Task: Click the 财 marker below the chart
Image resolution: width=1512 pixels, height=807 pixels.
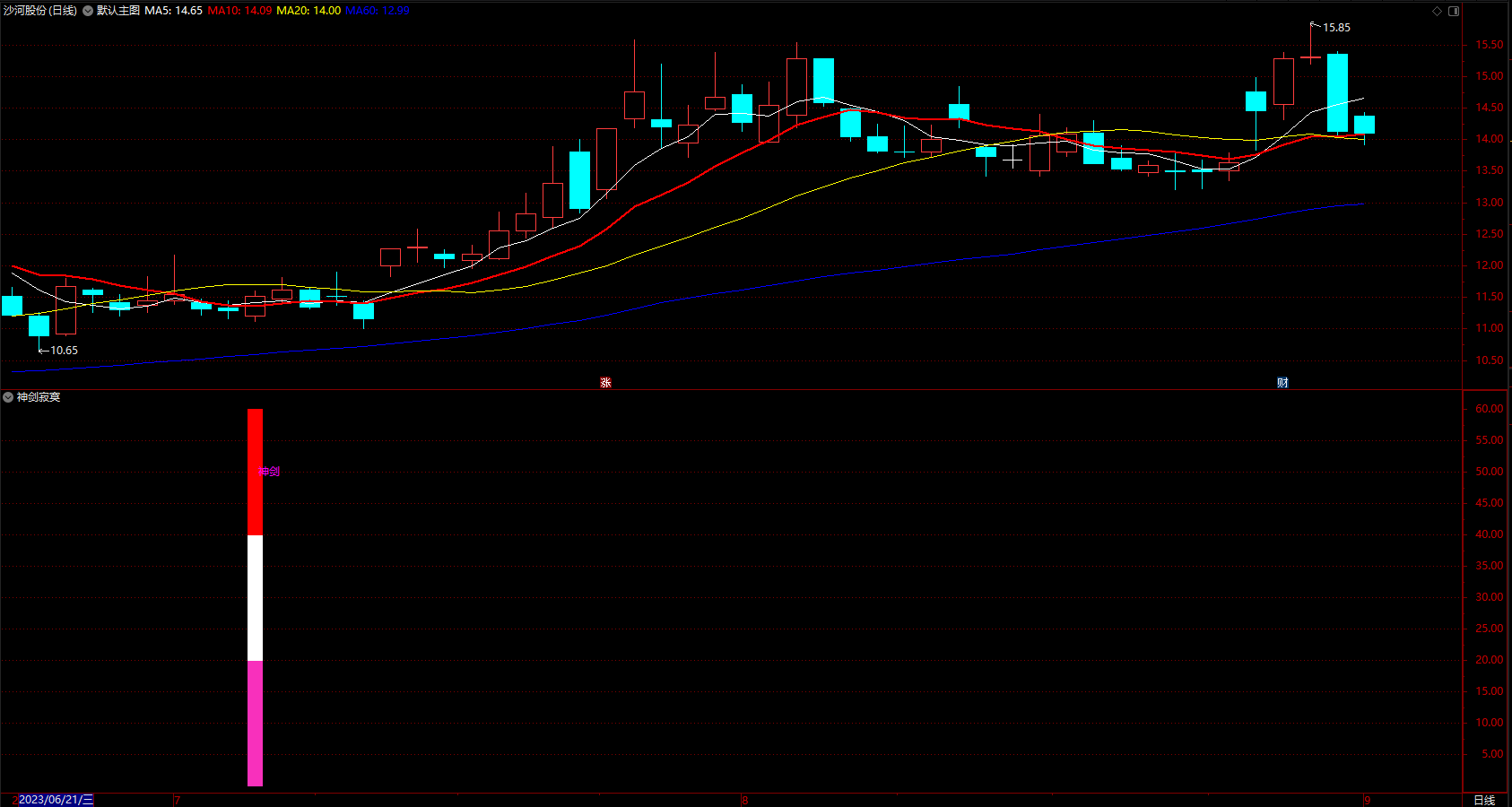Action: [x=1282, y=383]
